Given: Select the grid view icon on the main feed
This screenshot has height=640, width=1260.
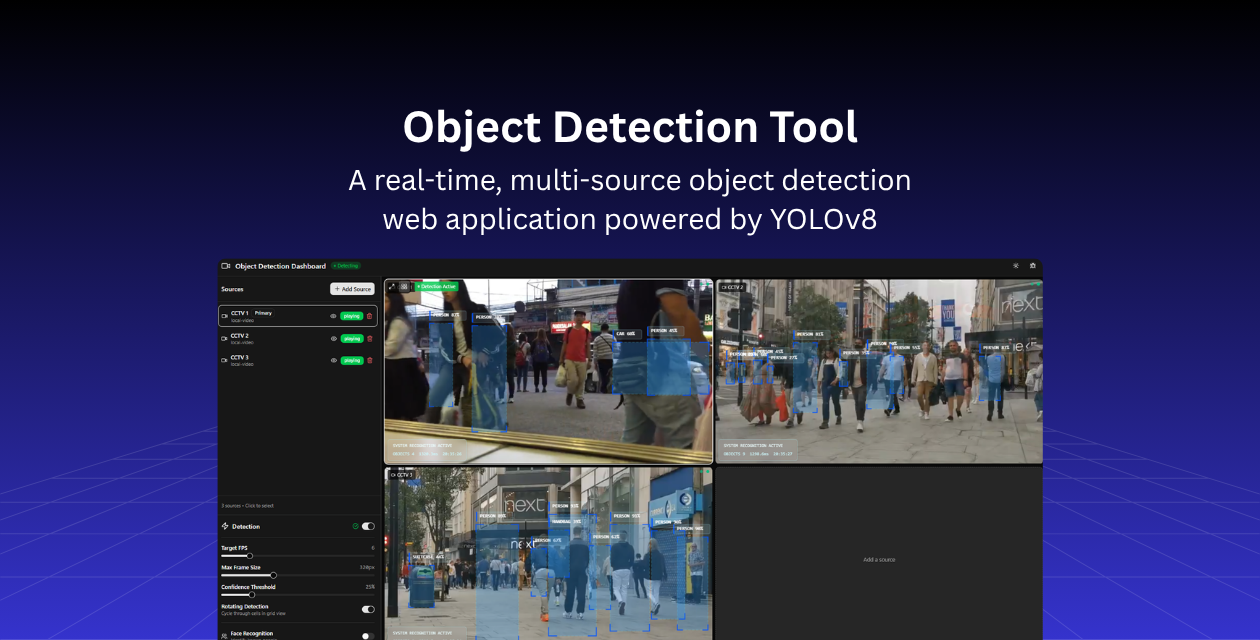Looking at the screenshot, I should click(404, 286).
